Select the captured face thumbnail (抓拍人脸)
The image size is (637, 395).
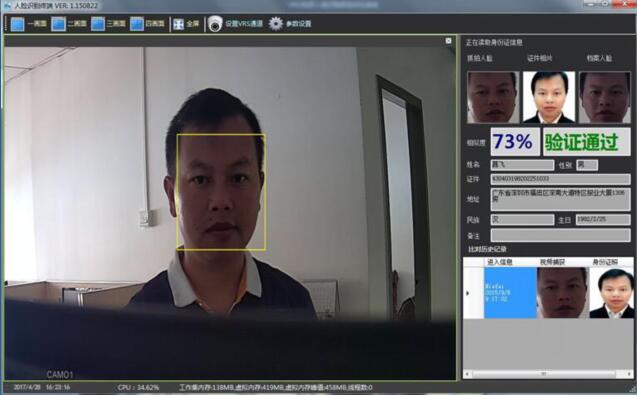pos(493,97)
